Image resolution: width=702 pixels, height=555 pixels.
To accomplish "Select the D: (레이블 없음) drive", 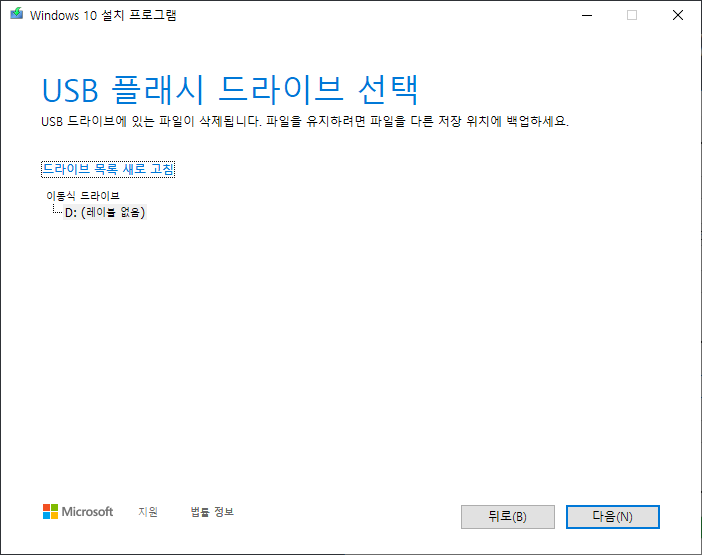I will pos(105,212).
